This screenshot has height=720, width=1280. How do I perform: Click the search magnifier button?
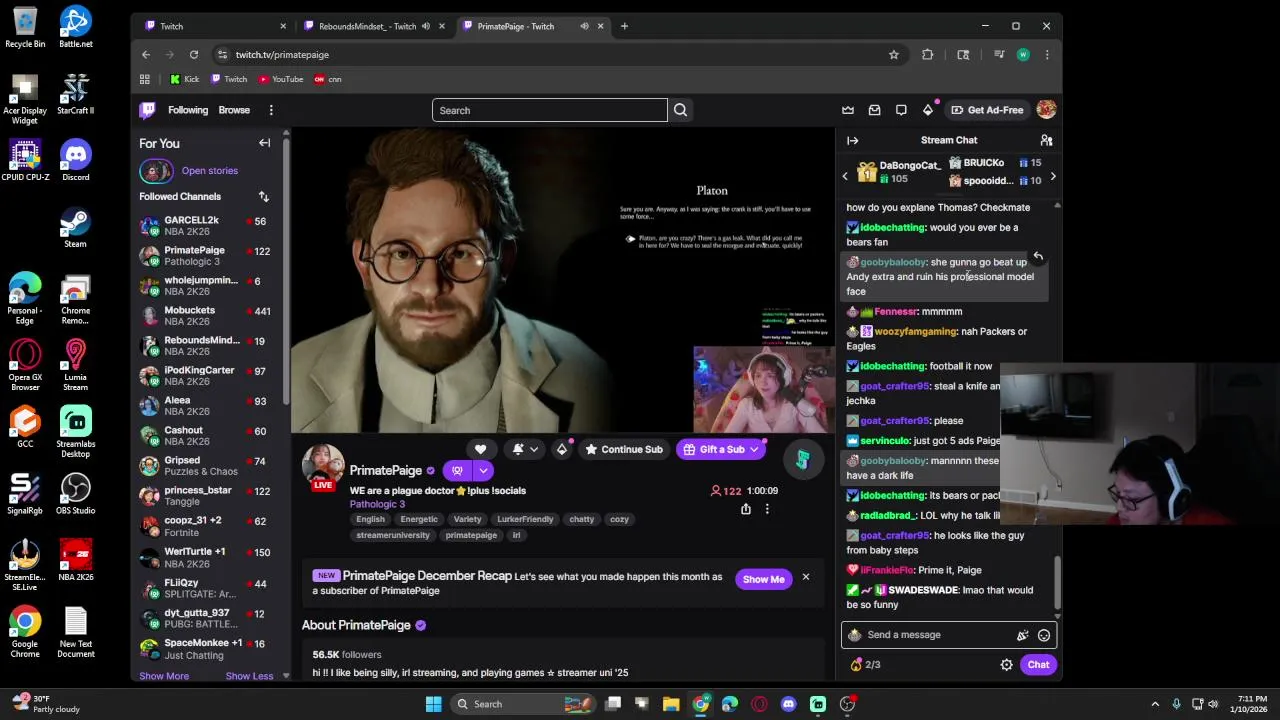point(680,110)
